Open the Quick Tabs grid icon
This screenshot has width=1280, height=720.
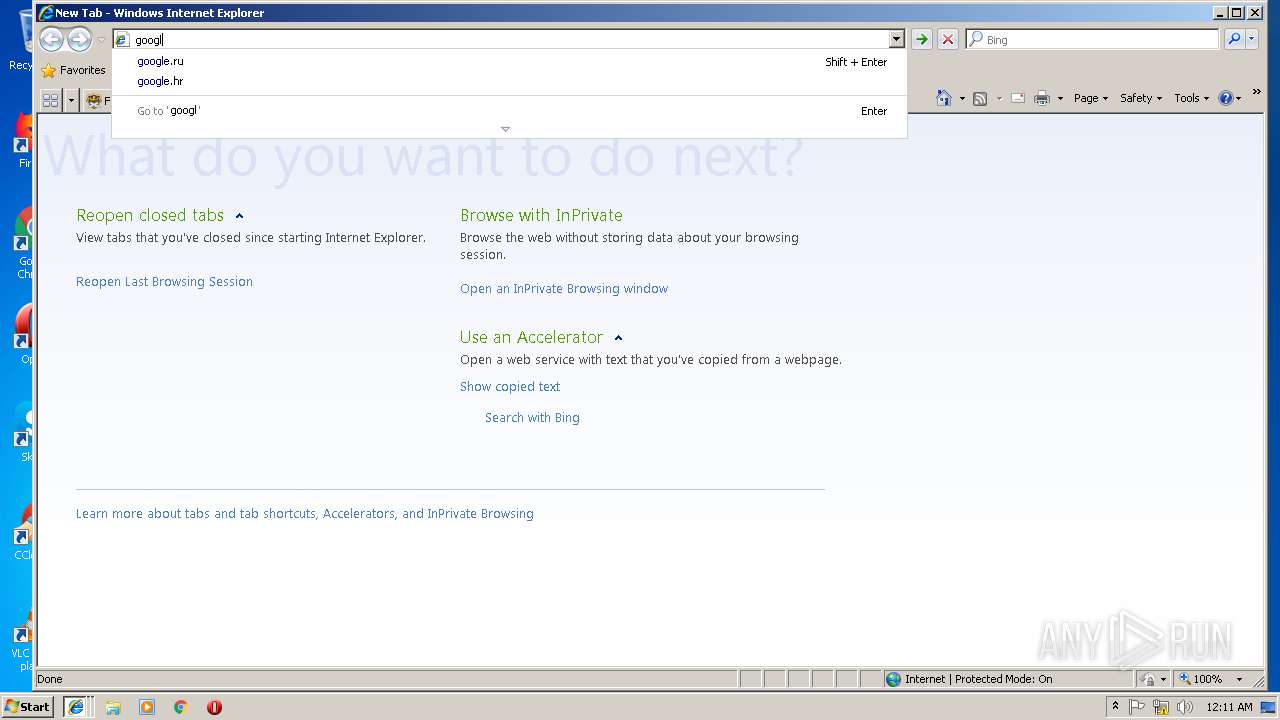coord(50,100)
